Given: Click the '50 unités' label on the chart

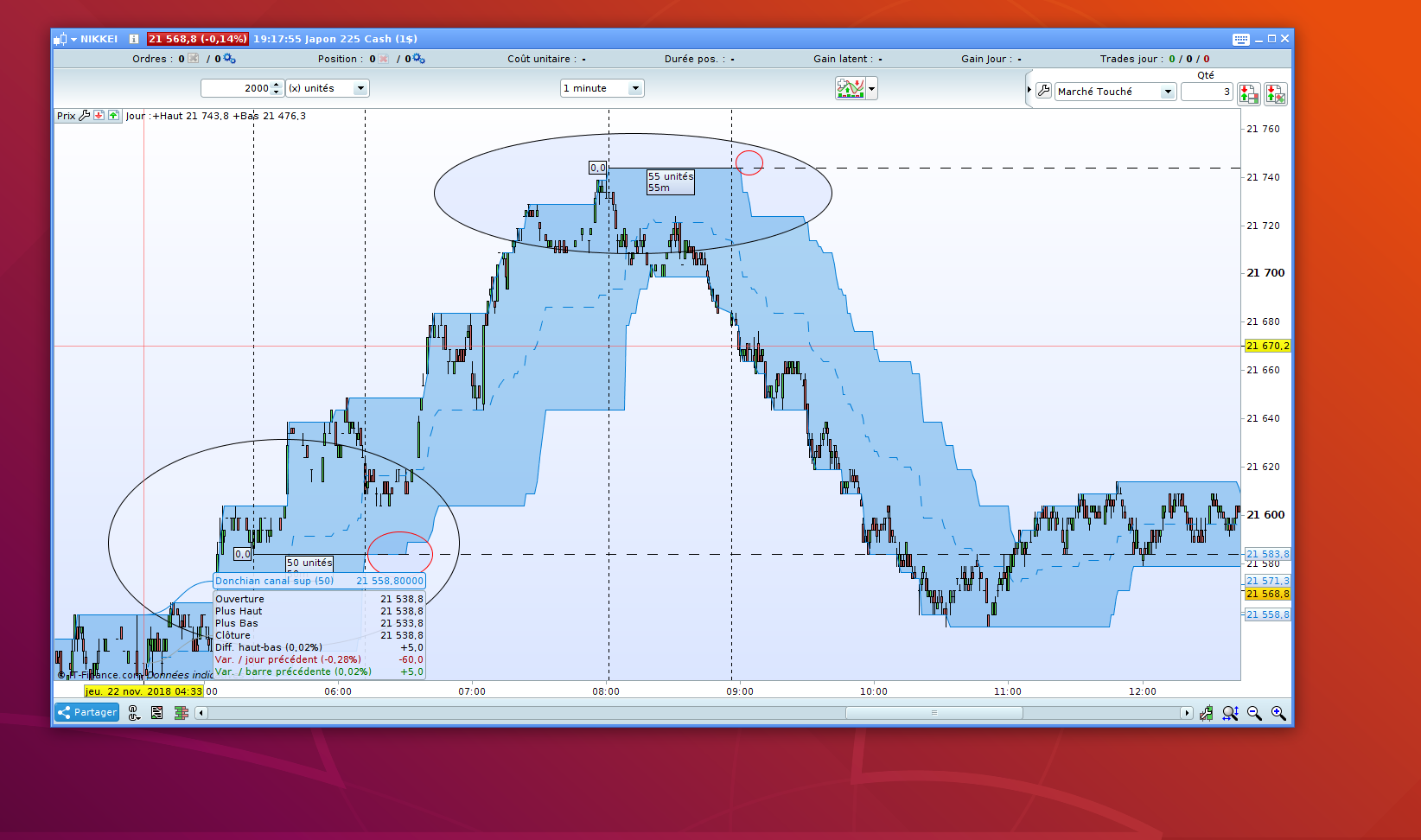Looking at the screenshot, I should click(309, 563).
